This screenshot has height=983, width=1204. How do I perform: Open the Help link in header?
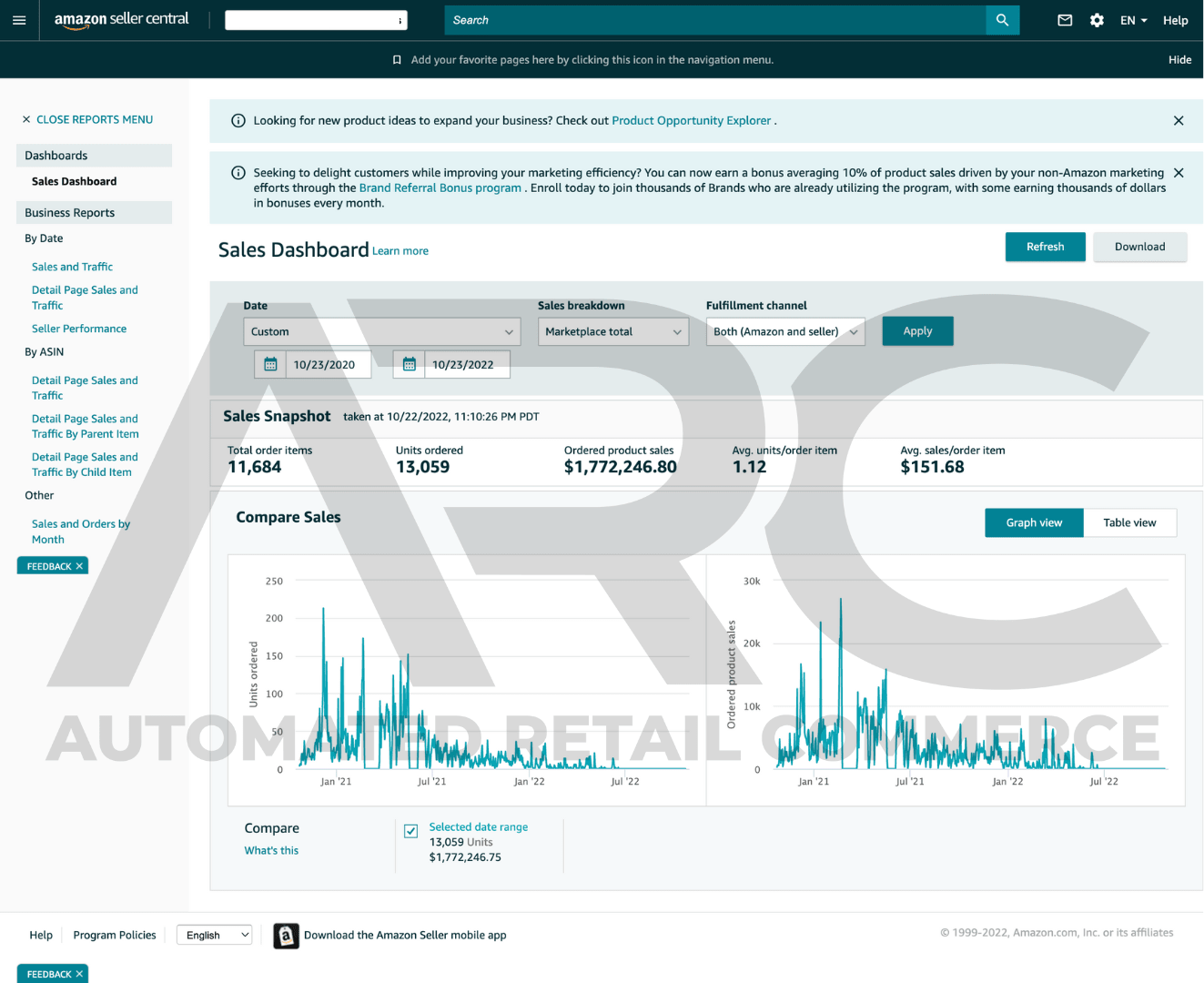(x=1175, y=20)
